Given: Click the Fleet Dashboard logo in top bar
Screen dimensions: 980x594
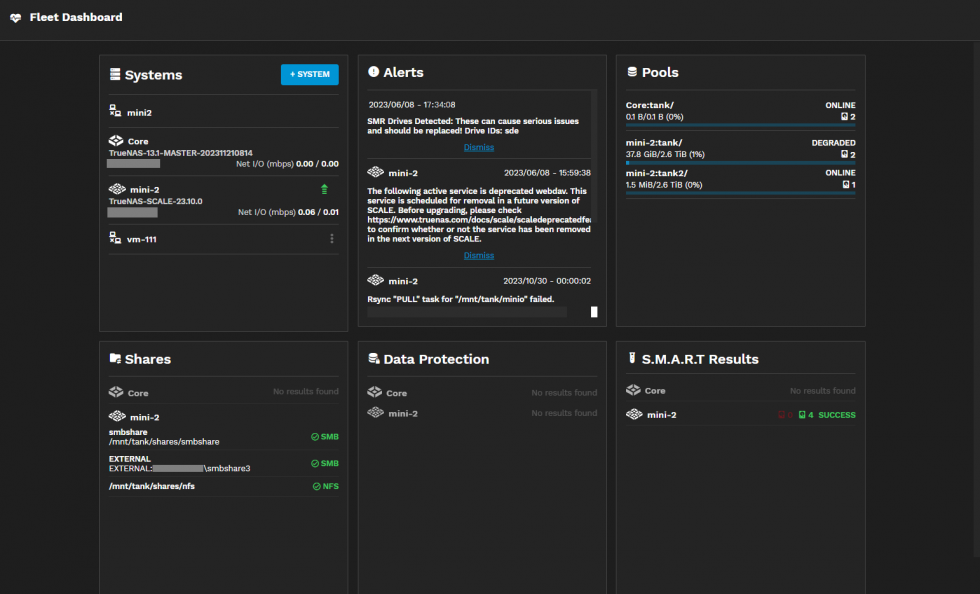Looking at the screenshot, I should (14, 17).
